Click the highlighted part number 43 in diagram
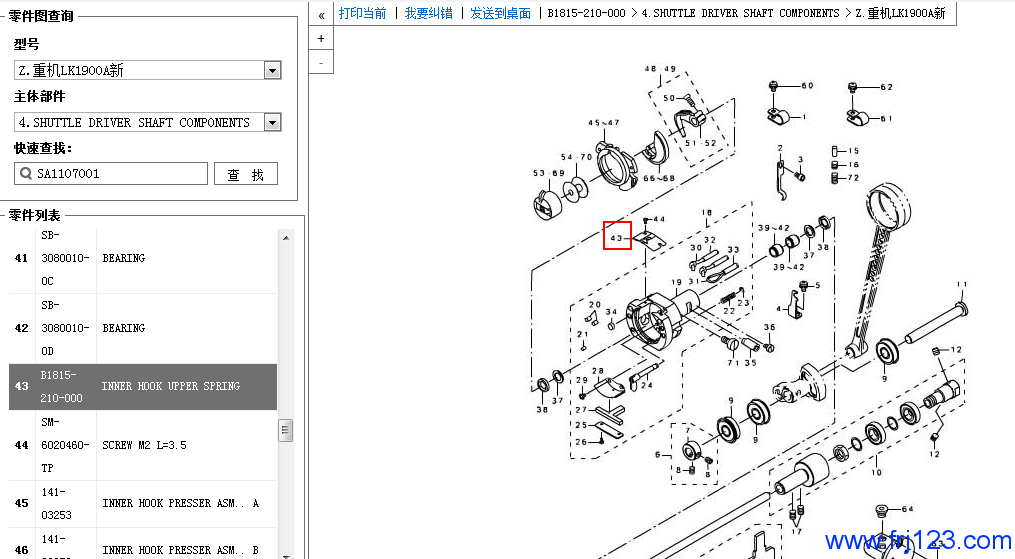Screen dimensions: 1015x559 pyautogui.click(x=617, y=237)
